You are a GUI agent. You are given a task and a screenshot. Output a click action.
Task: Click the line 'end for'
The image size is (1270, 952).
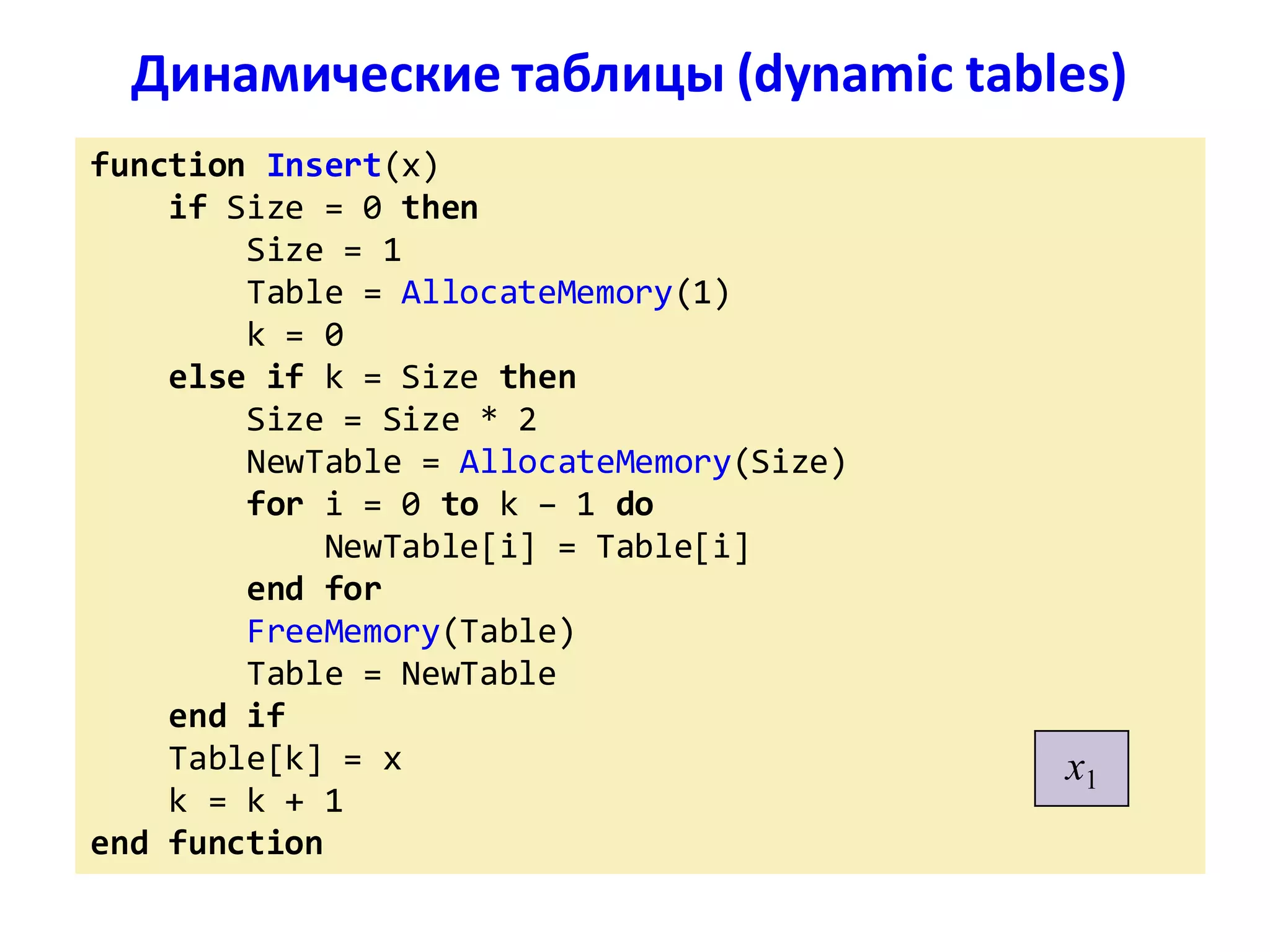tap(314, 589)
